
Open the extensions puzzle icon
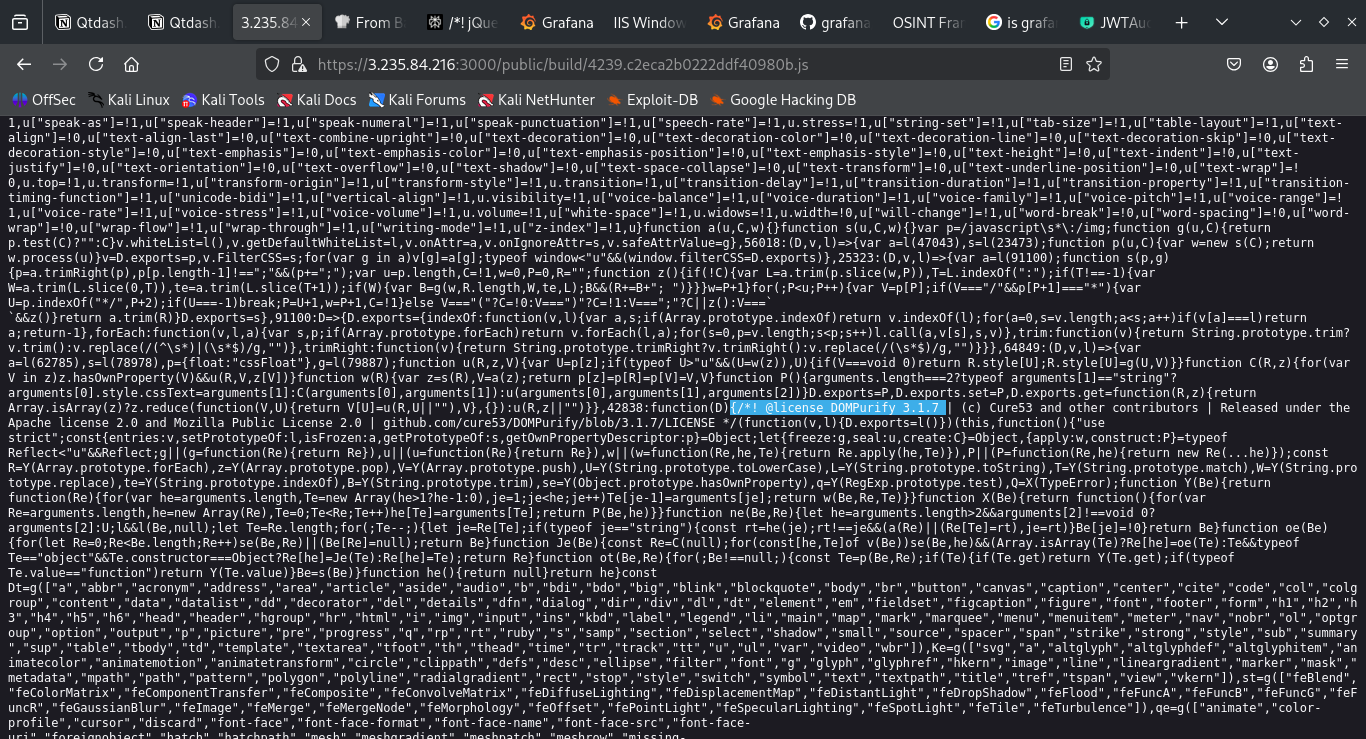(x=1306, y=64)
